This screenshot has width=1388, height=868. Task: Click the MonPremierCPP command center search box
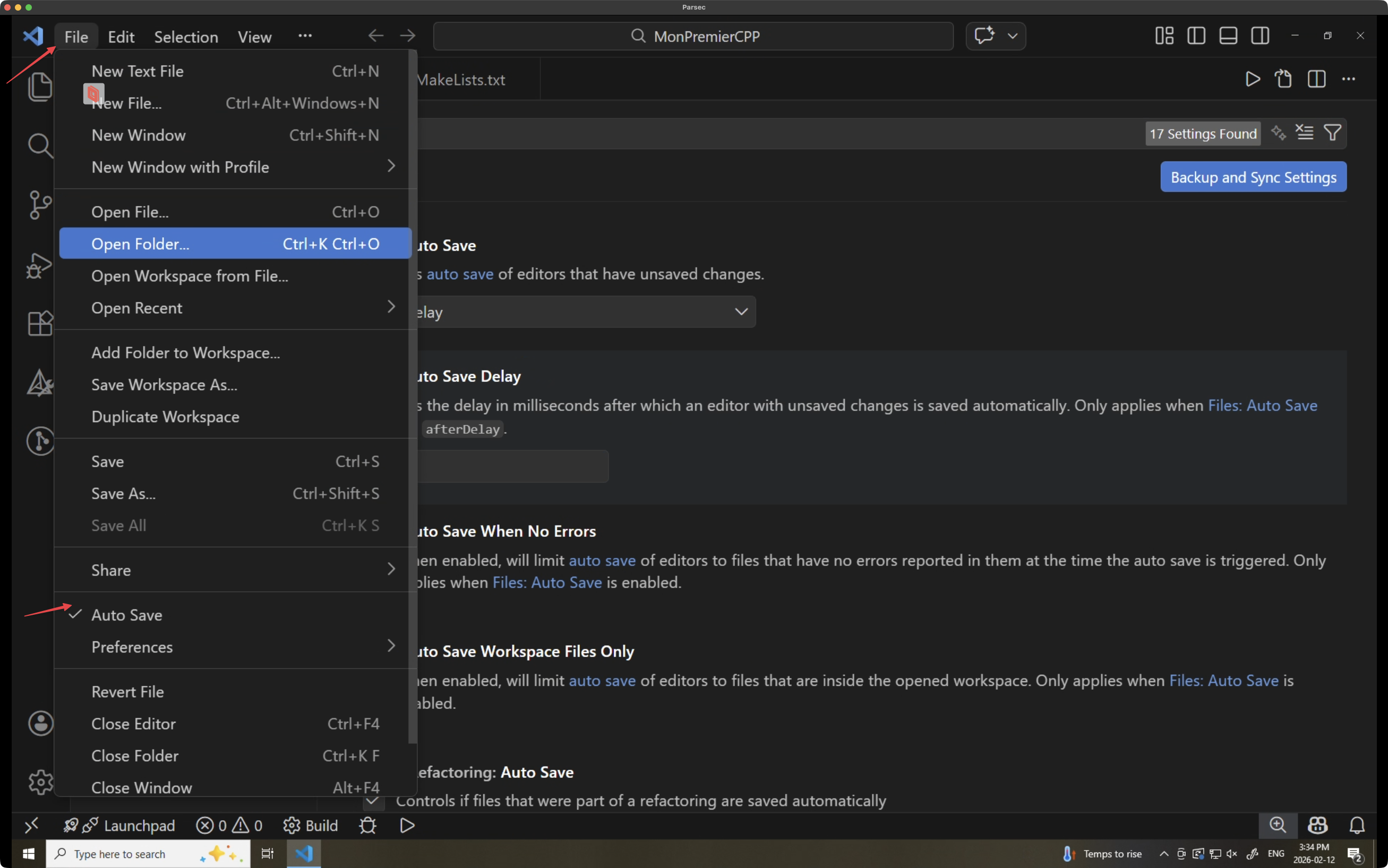[x=693, y=36]
